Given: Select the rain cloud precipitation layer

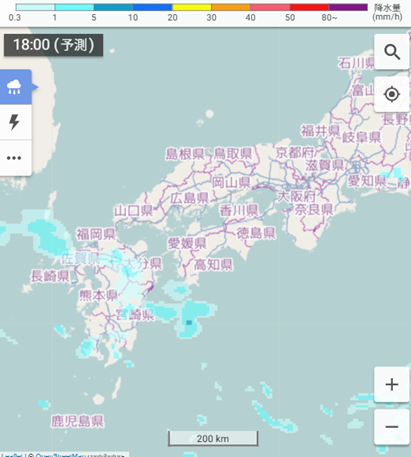Looking at the screenshot, I should 15,87.
